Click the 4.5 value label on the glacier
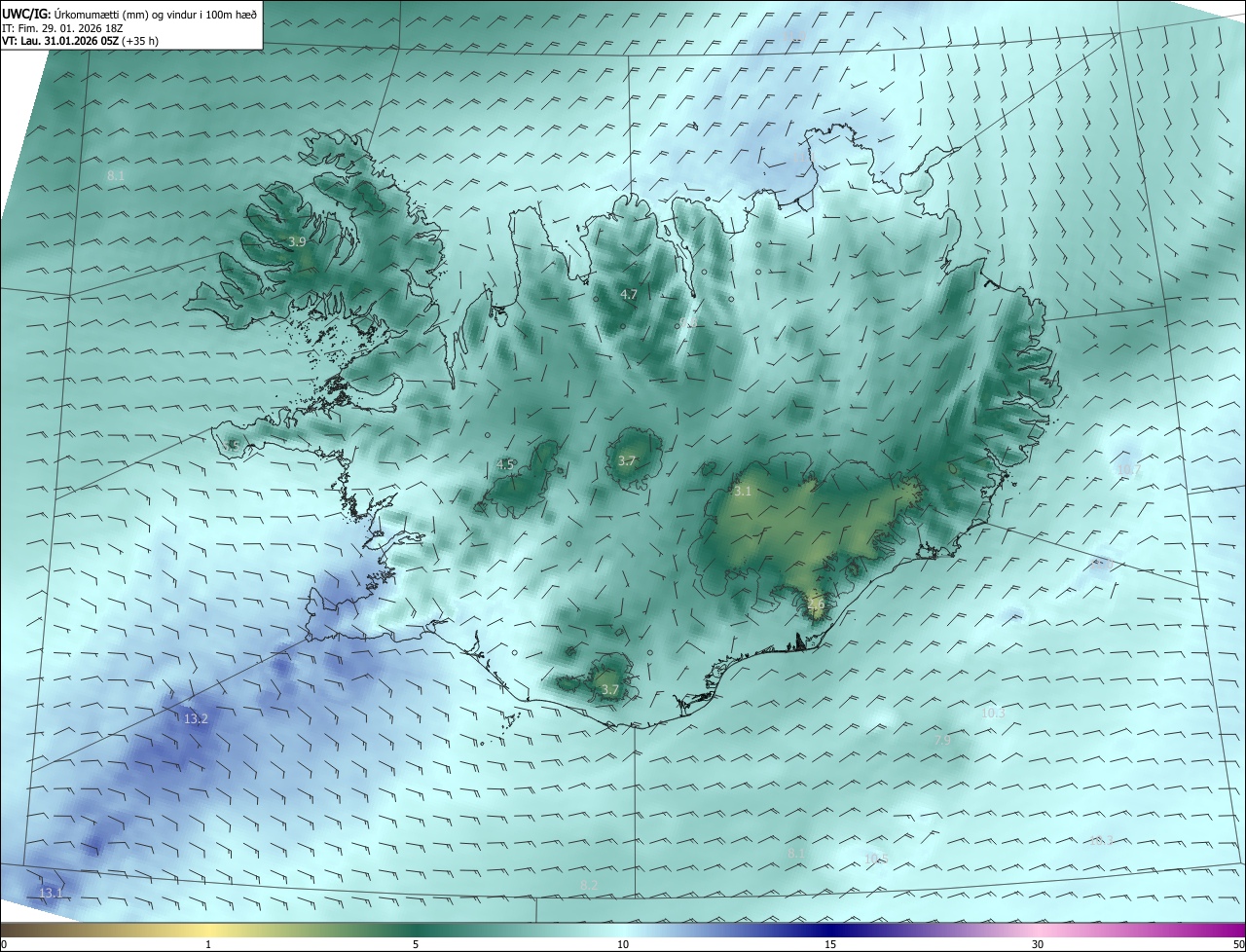 tap(505, 464)
